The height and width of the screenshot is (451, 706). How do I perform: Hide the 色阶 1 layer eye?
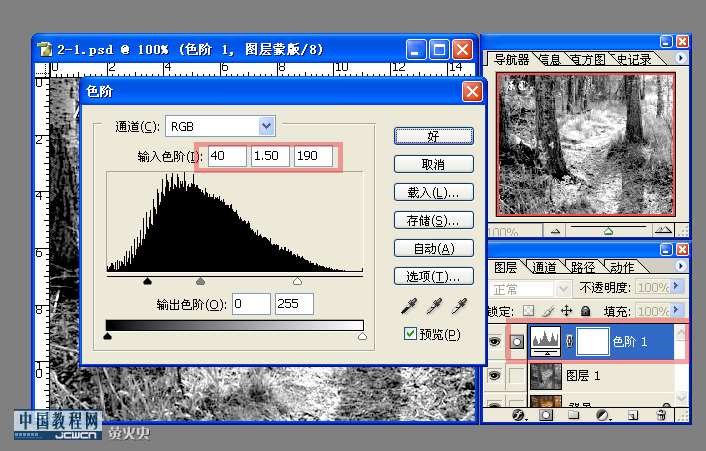click(x=495, y=342)
